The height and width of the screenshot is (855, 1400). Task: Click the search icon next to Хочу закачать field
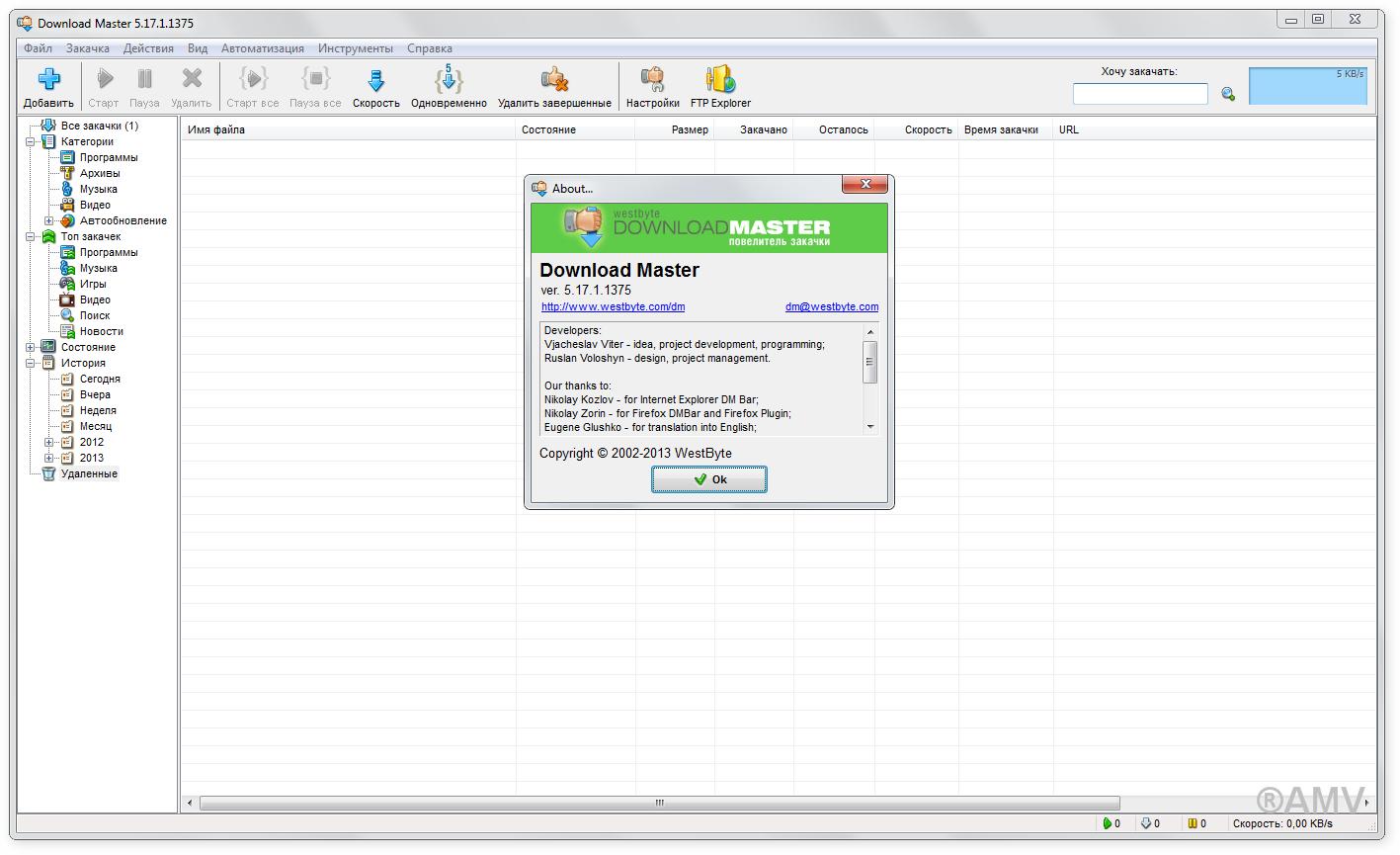tap(1228, 94)
